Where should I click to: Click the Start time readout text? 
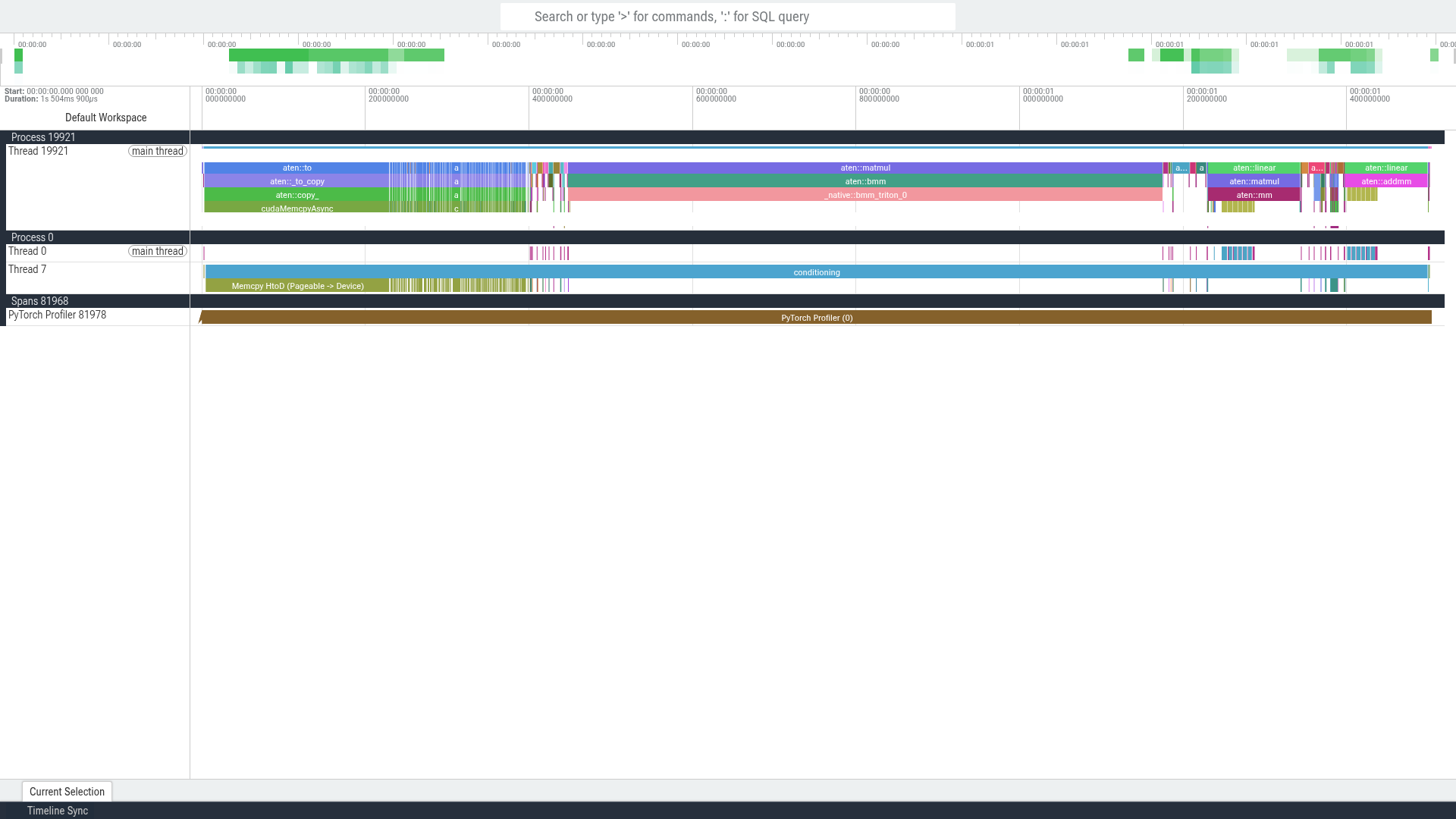coord(54,91)
